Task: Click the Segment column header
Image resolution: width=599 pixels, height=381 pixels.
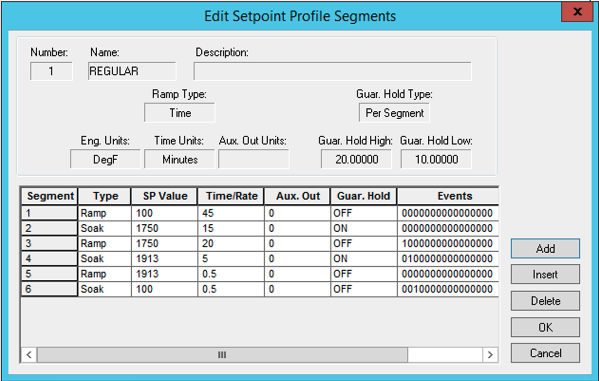Action: pyautogui.click(x=50, y=196)
